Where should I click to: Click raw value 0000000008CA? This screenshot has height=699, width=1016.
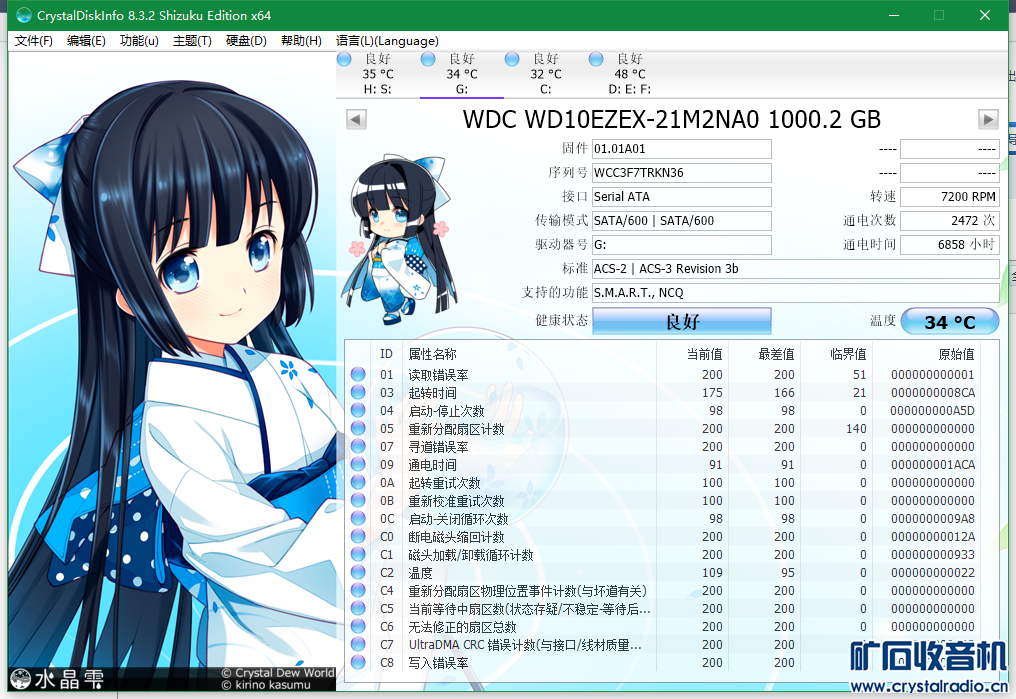(932, 393)
